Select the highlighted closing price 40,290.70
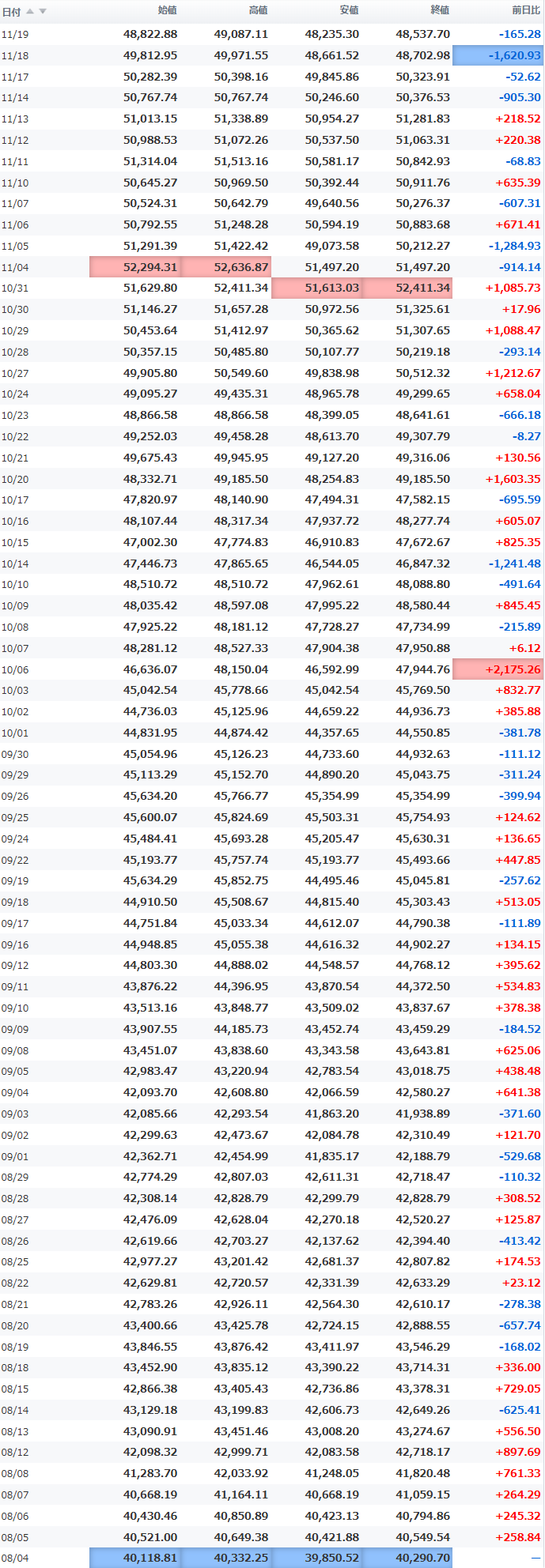The image size is (545, 1568). (x=407, y=1558)
